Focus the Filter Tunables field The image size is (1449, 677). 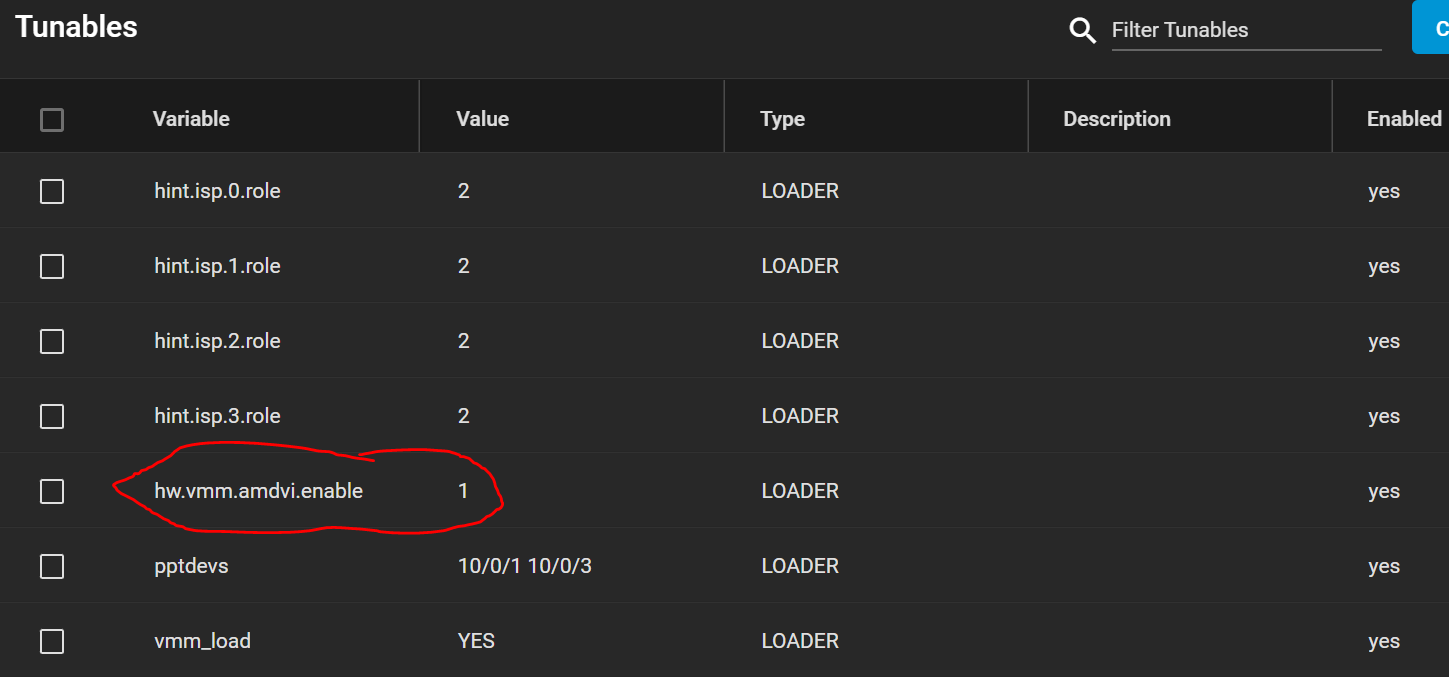click(1246, 30)
